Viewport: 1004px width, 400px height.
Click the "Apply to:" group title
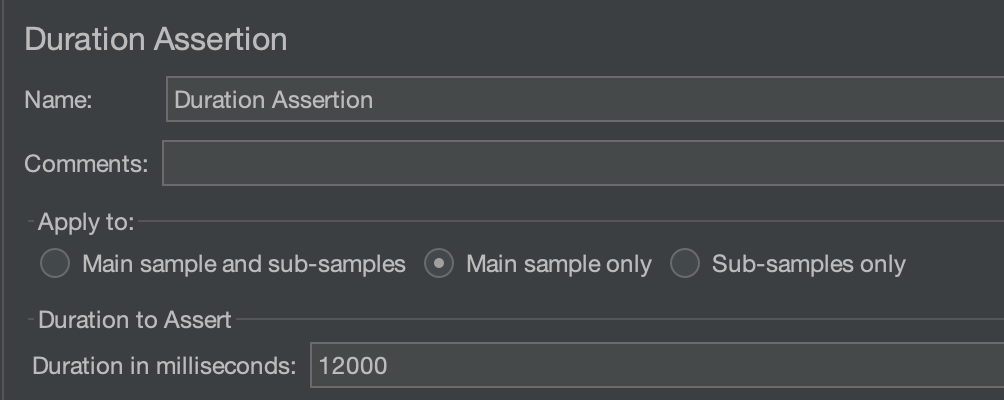(x=86, y=222)
